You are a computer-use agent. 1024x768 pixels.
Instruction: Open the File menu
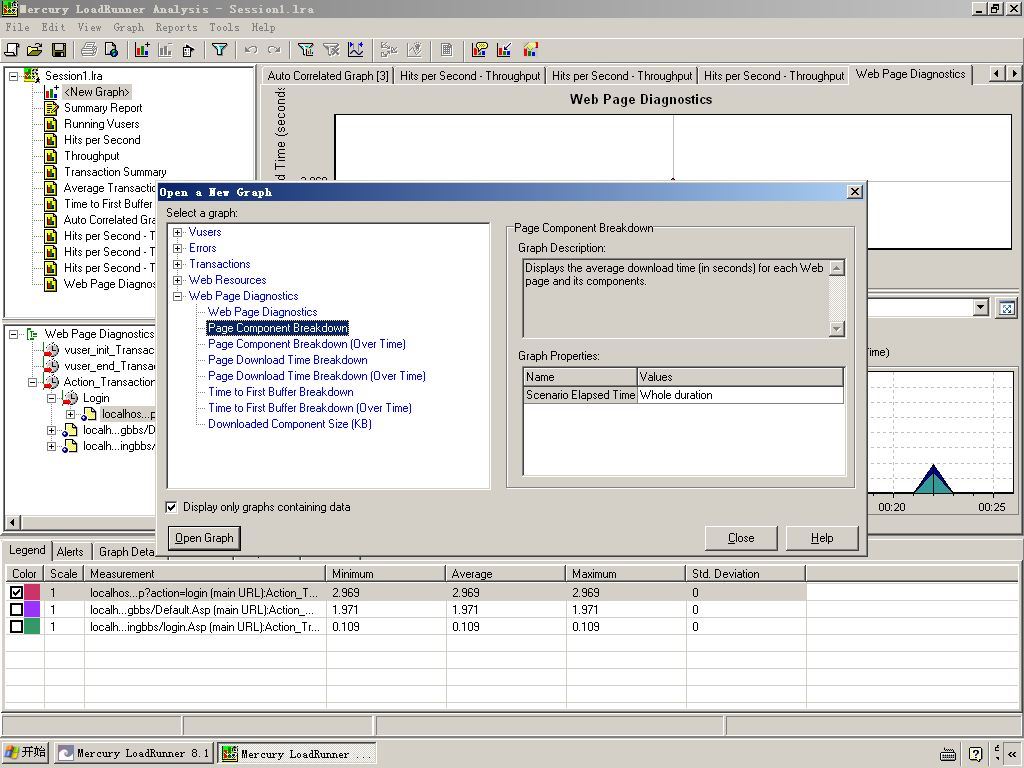[x=17, y=27]
